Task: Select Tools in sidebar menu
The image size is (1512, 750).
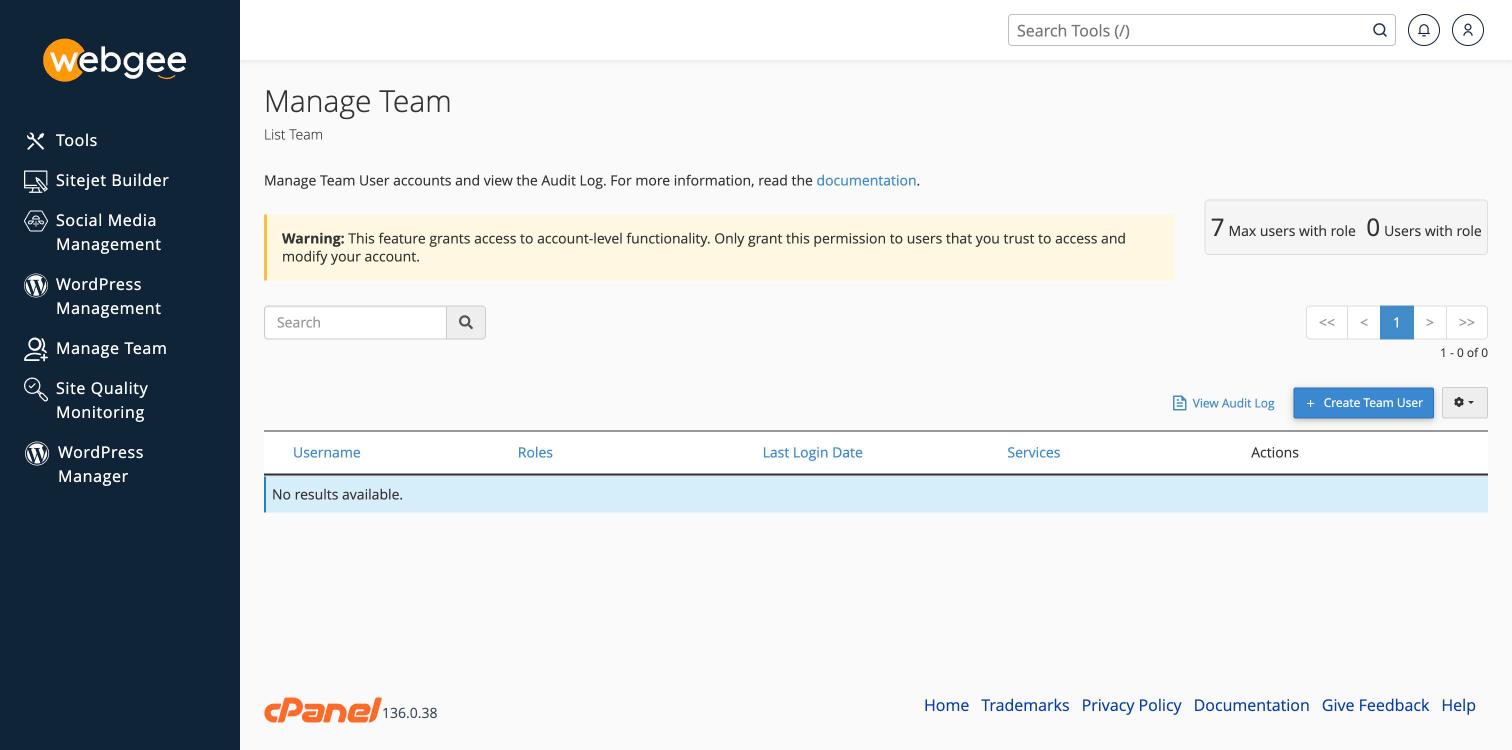Action: [x=76, y=141]
